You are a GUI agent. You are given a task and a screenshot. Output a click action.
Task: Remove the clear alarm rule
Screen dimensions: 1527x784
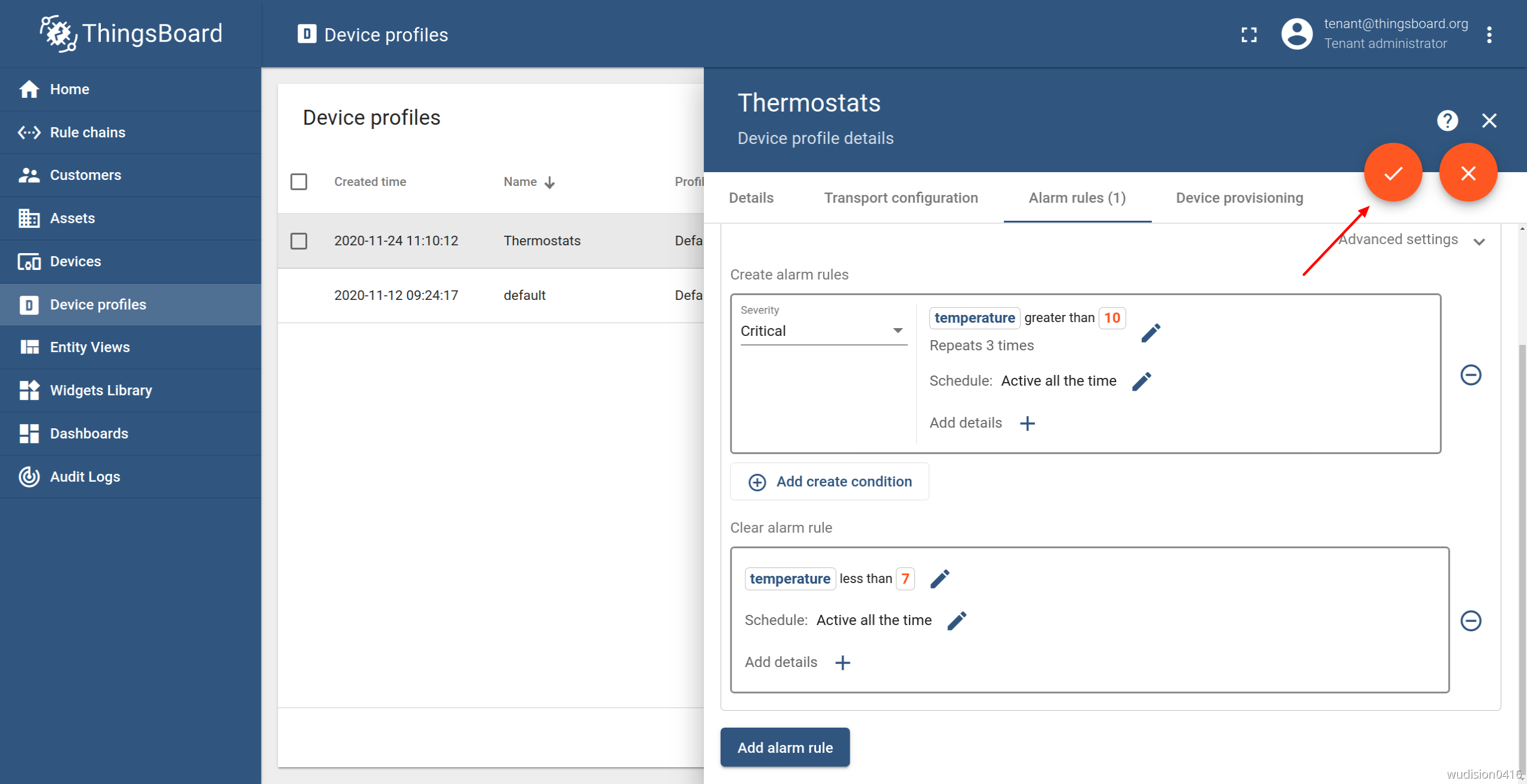(1470, 620)
